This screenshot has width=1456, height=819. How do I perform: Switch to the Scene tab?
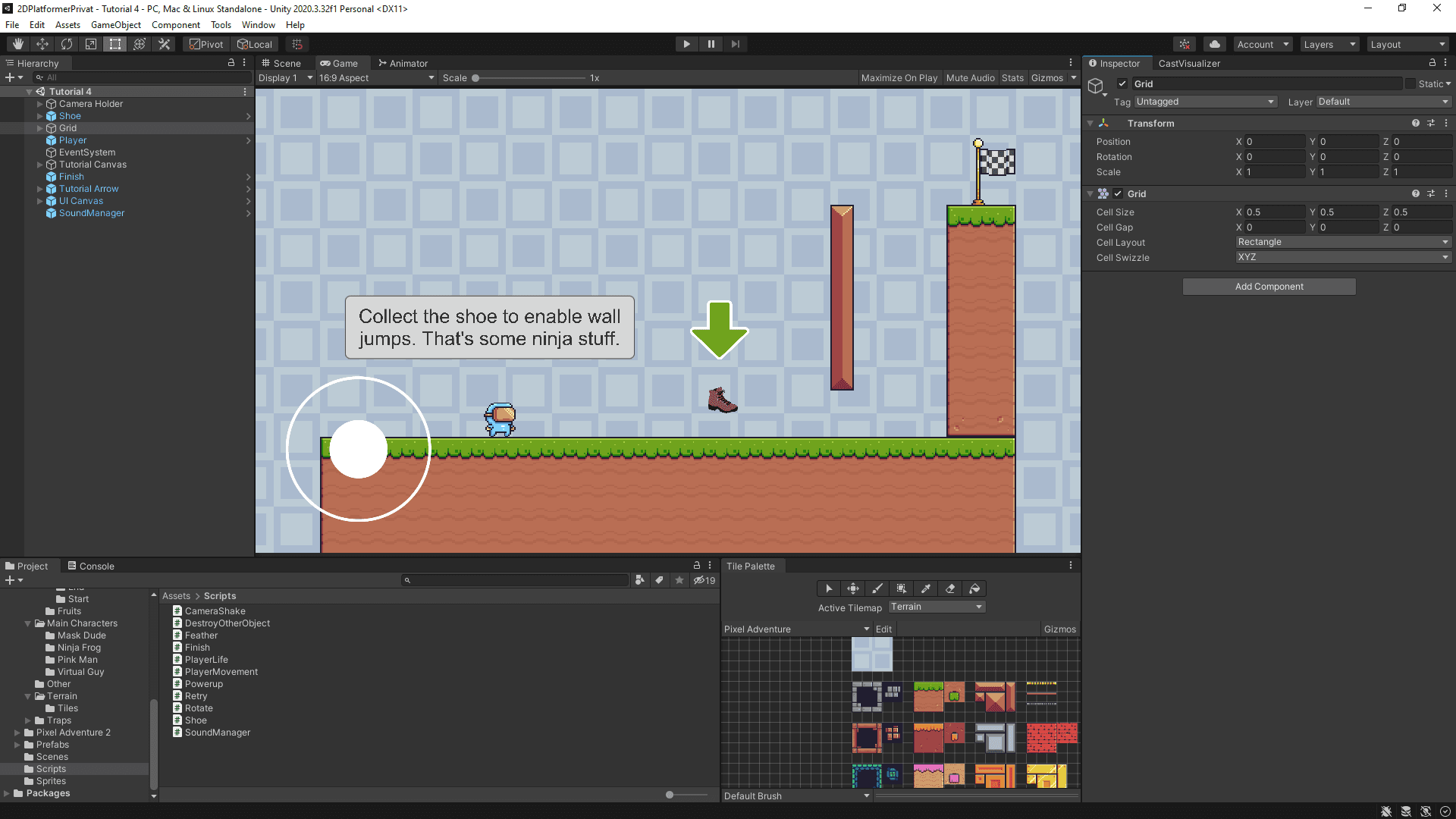click(x=281, y=63)
